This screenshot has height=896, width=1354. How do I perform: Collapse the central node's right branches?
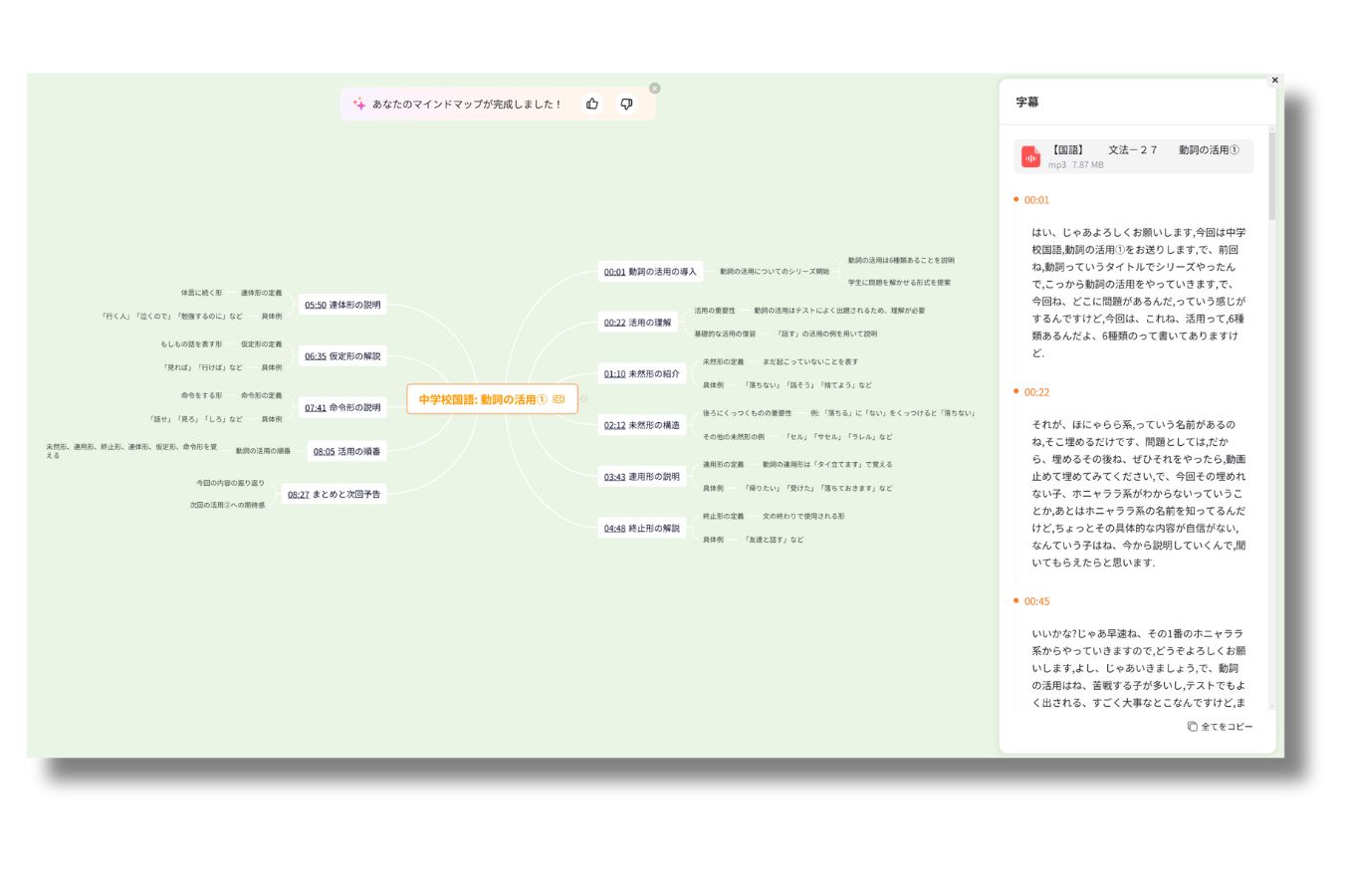[x=583, y=399]
